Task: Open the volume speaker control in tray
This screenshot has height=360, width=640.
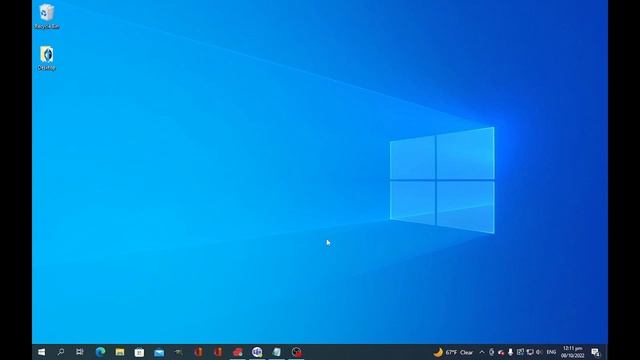Action: click(x=539, y=352)
